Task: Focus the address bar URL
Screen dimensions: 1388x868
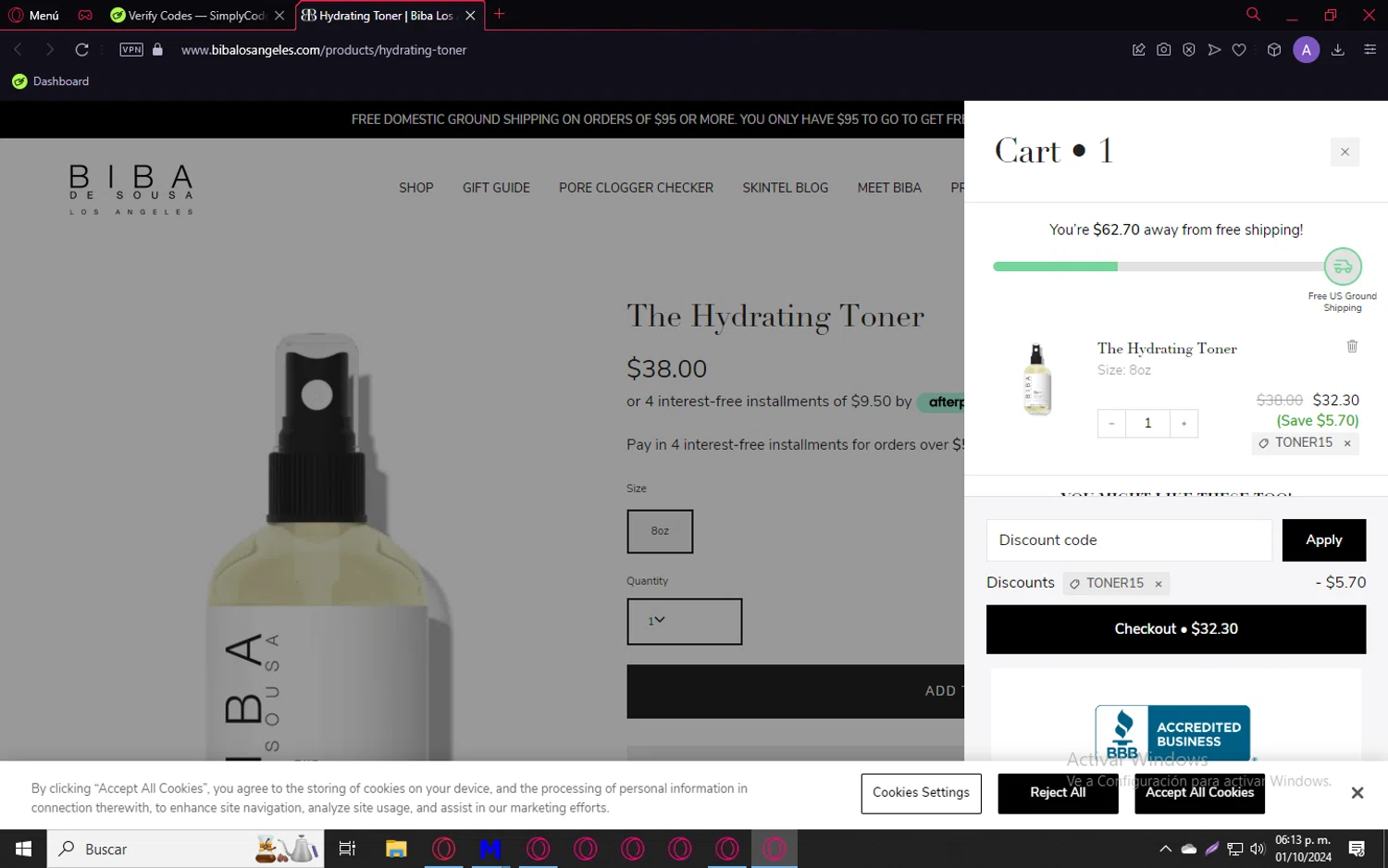Action: [324, 50]
